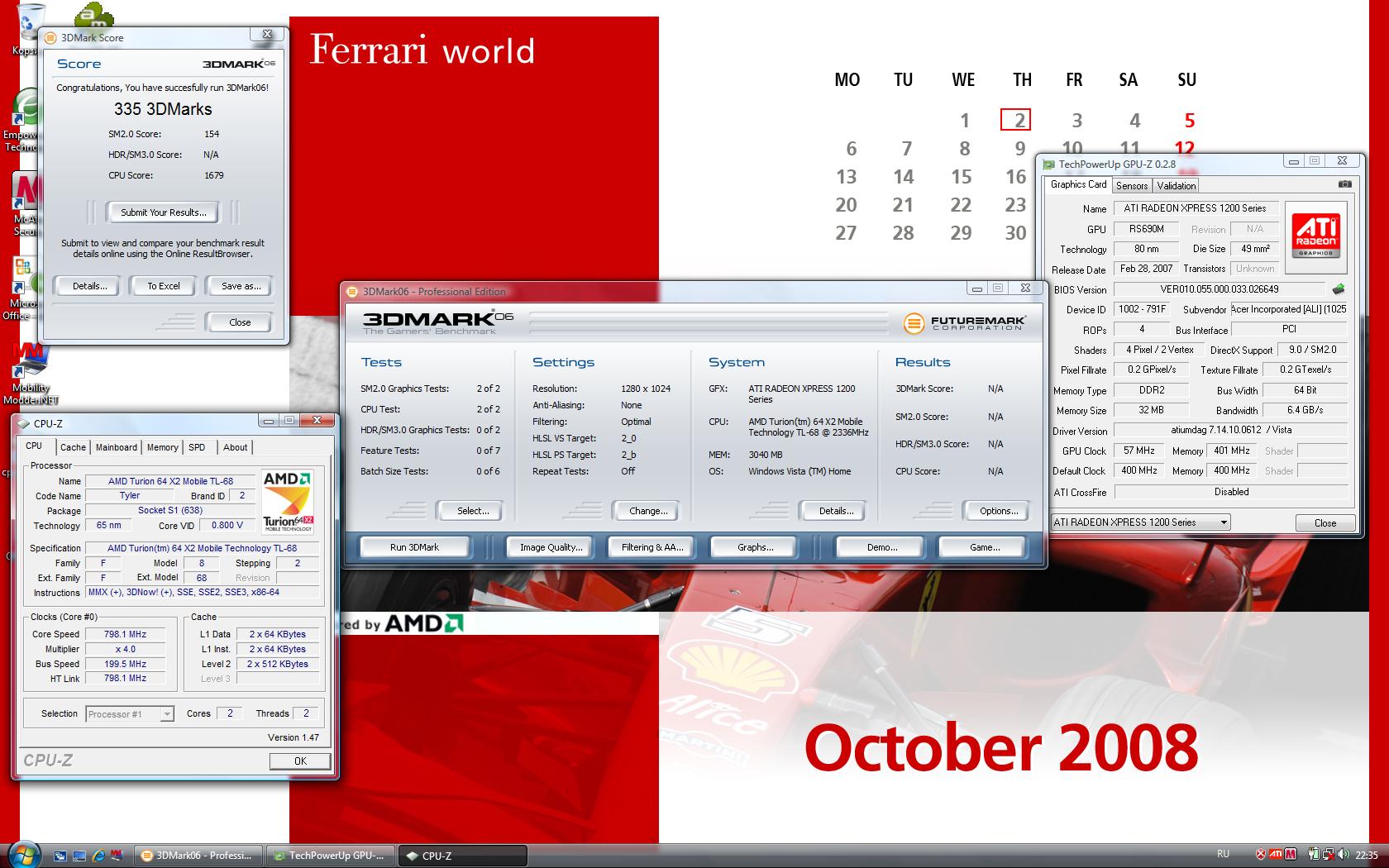Open Filtering & AA settings
Image resolution: width=1389 pixels, height=868 pixels.
click(x=652, y=547)
